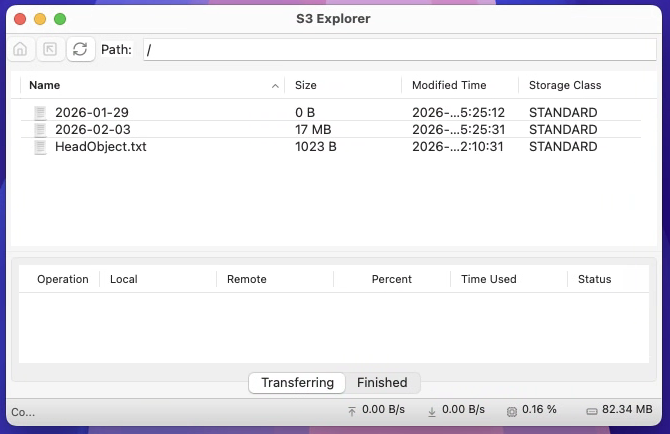Click the 1023 B size cell

point(316,147)
